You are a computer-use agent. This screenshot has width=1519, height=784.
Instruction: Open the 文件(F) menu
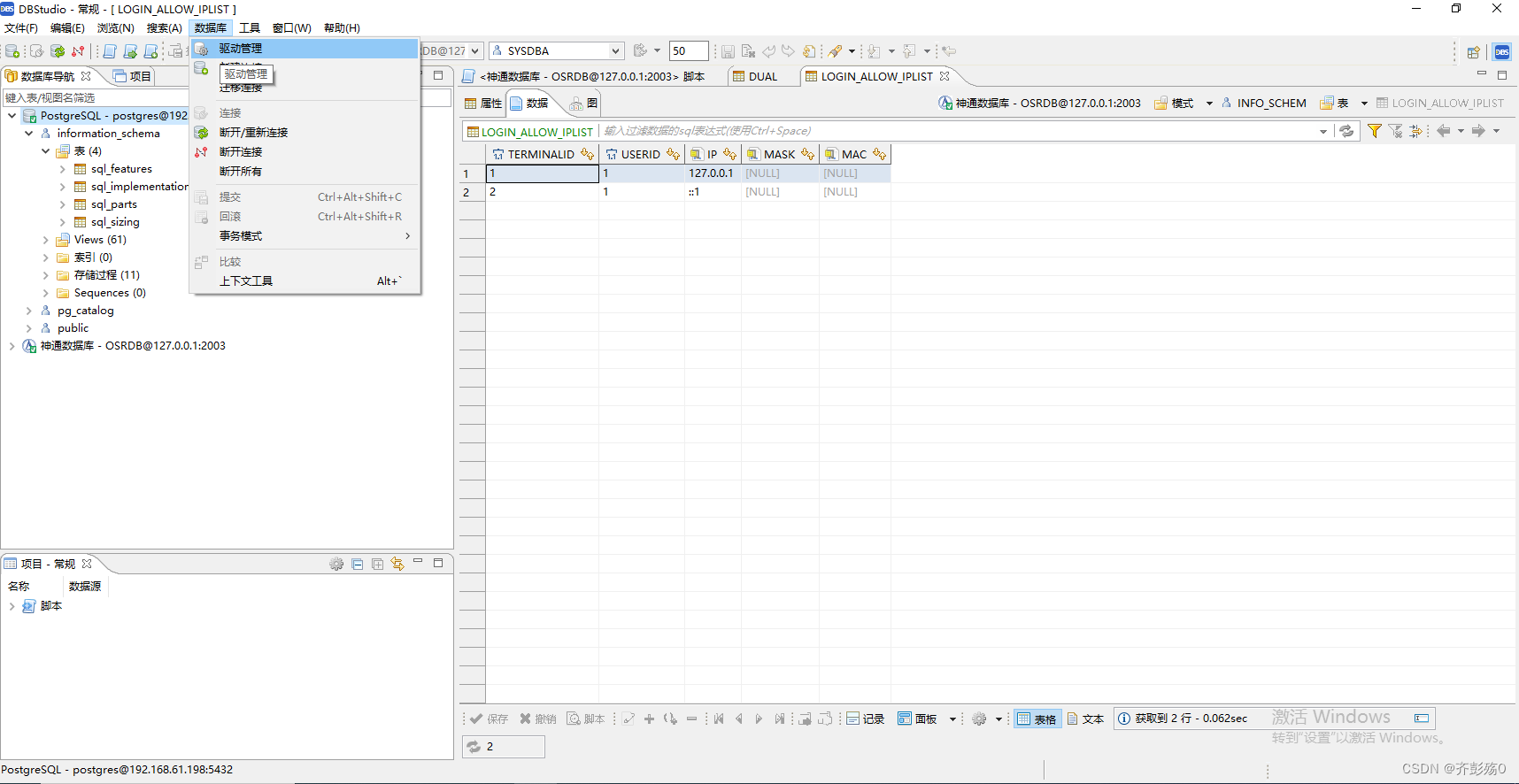21,28
